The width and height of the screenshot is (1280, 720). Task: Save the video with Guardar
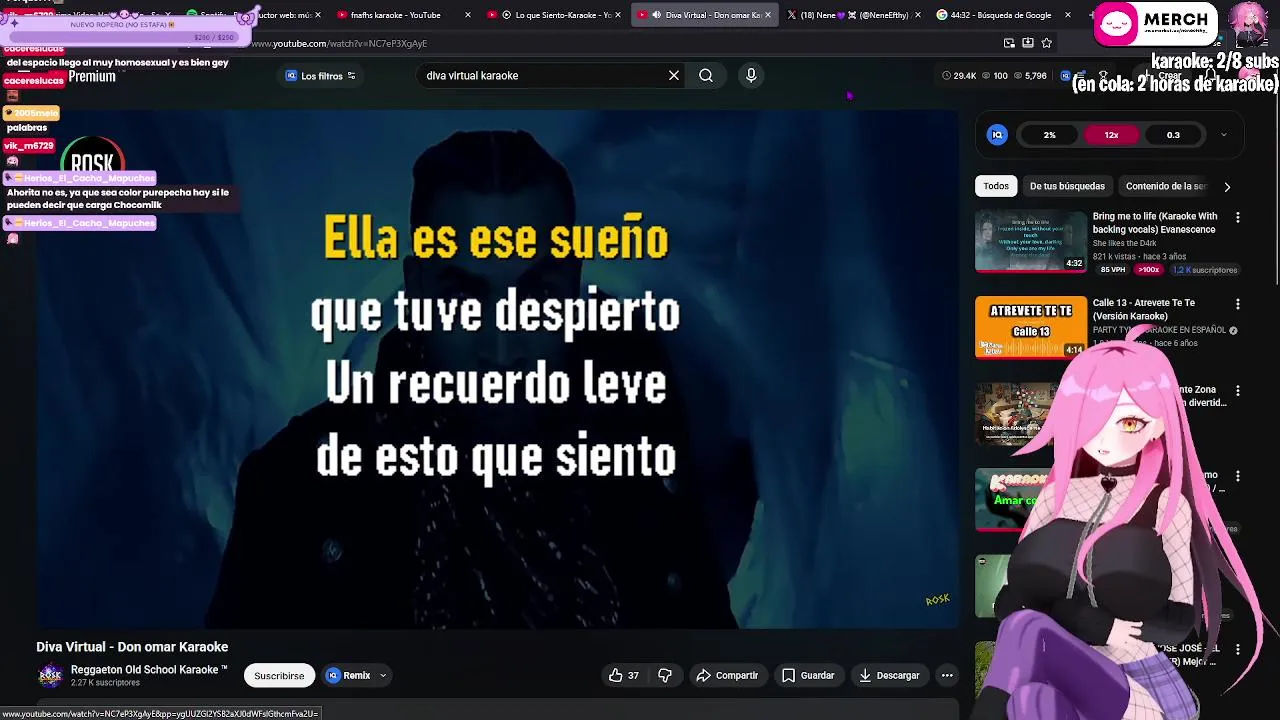click(808, 676)
